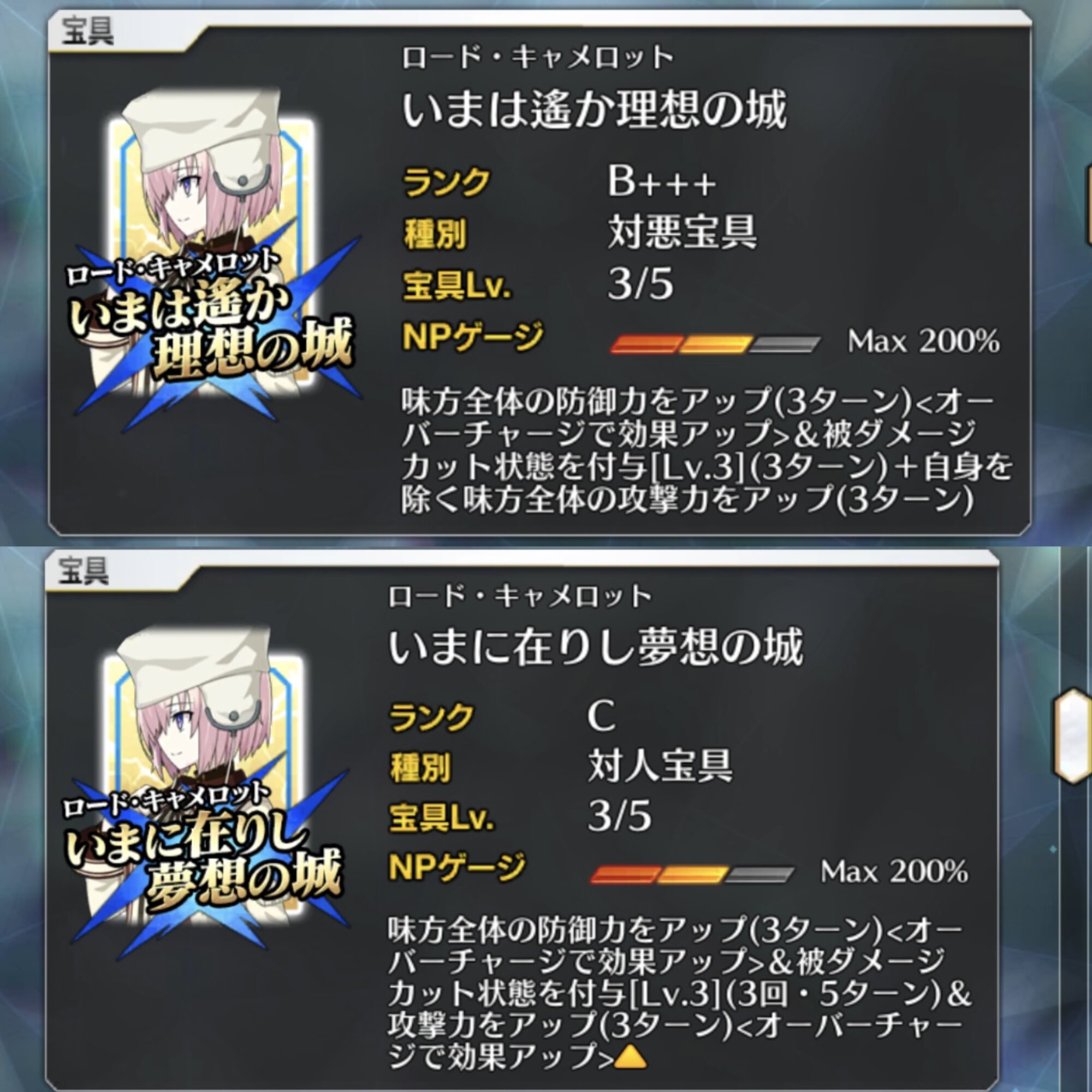The image size is (1092, 1092).
Task: Tap the いまに在りし夢想の城 title text
Action: pyautogui.click(x=595, y=648)
